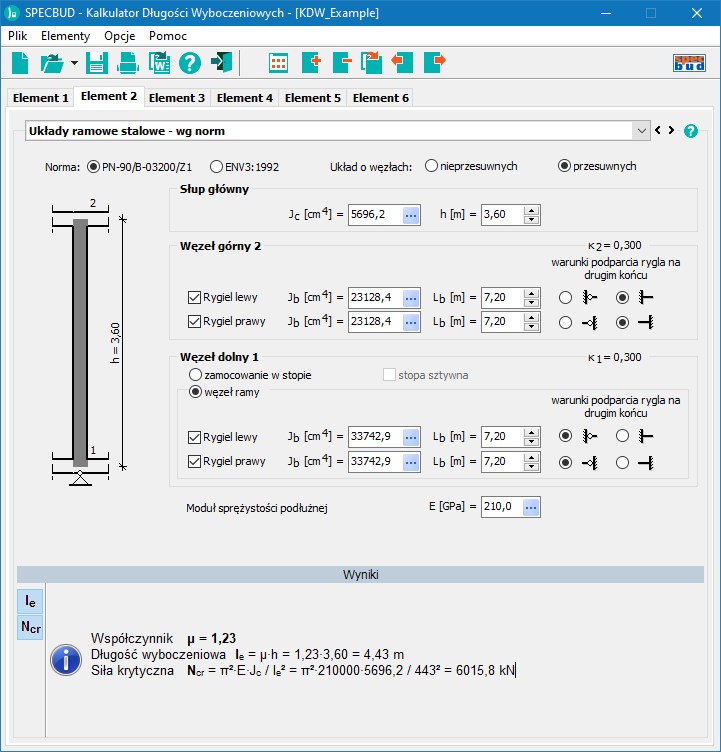Click the exit program door icon

(x=221, y=63)
